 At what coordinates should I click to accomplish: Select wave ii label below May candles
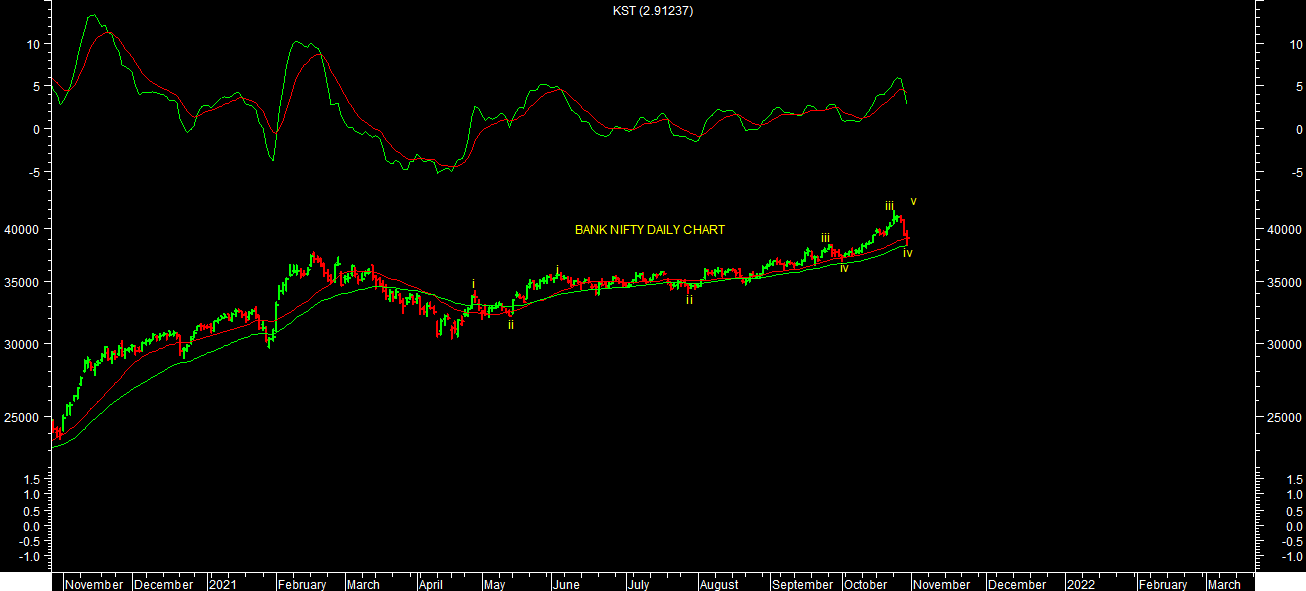511,325
